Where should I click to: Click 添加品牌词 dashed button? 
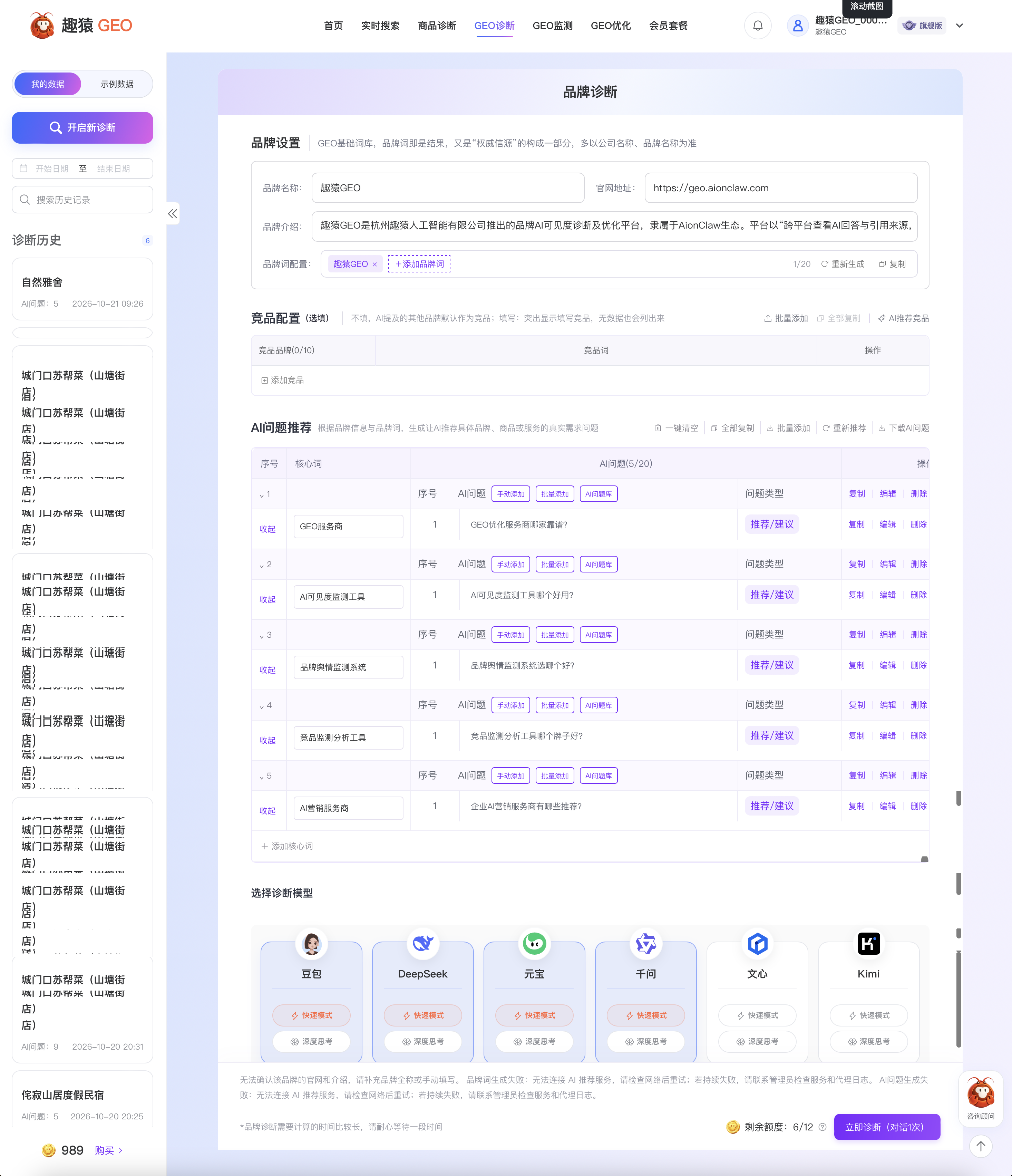(419, 264)
